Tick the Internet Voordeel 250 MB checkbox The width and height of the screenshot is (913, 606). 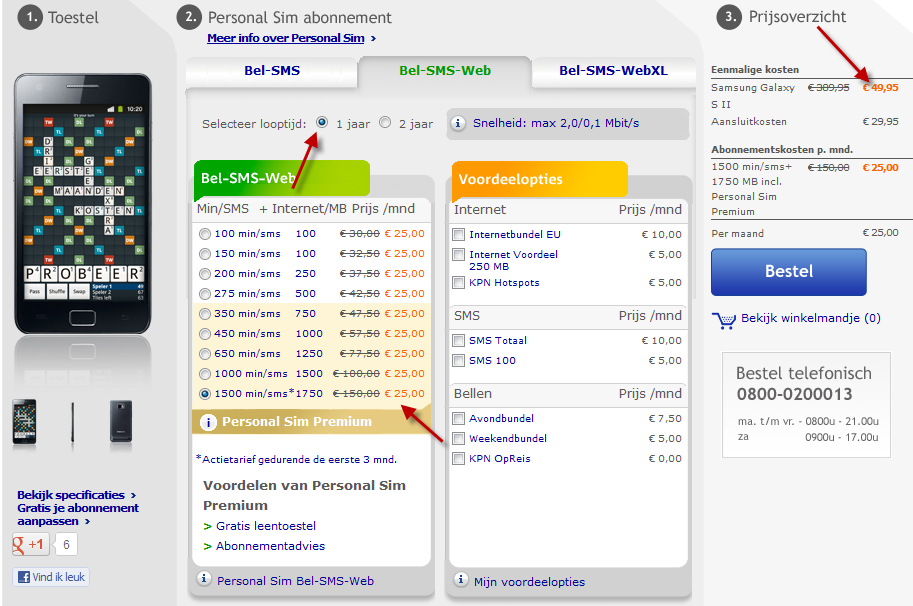click(x=459, y=254)
